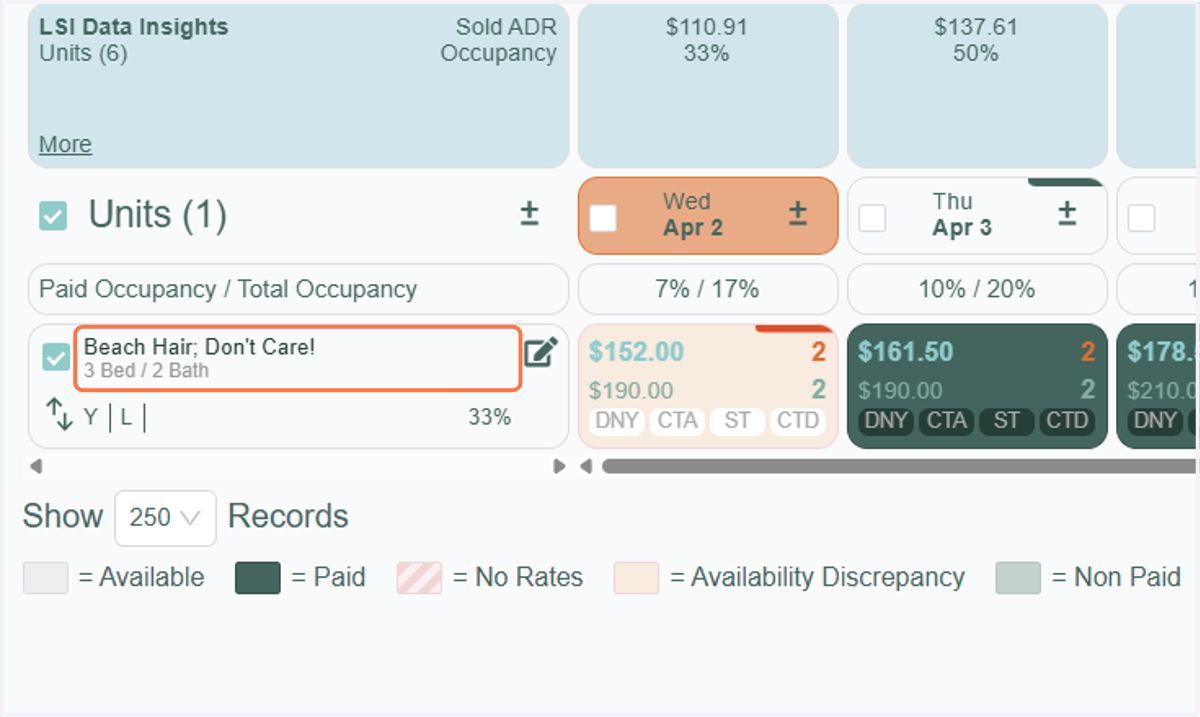Click the Available legend color swatch
1200x717 pixels.
pyautogui.click(x=46, y=578)
